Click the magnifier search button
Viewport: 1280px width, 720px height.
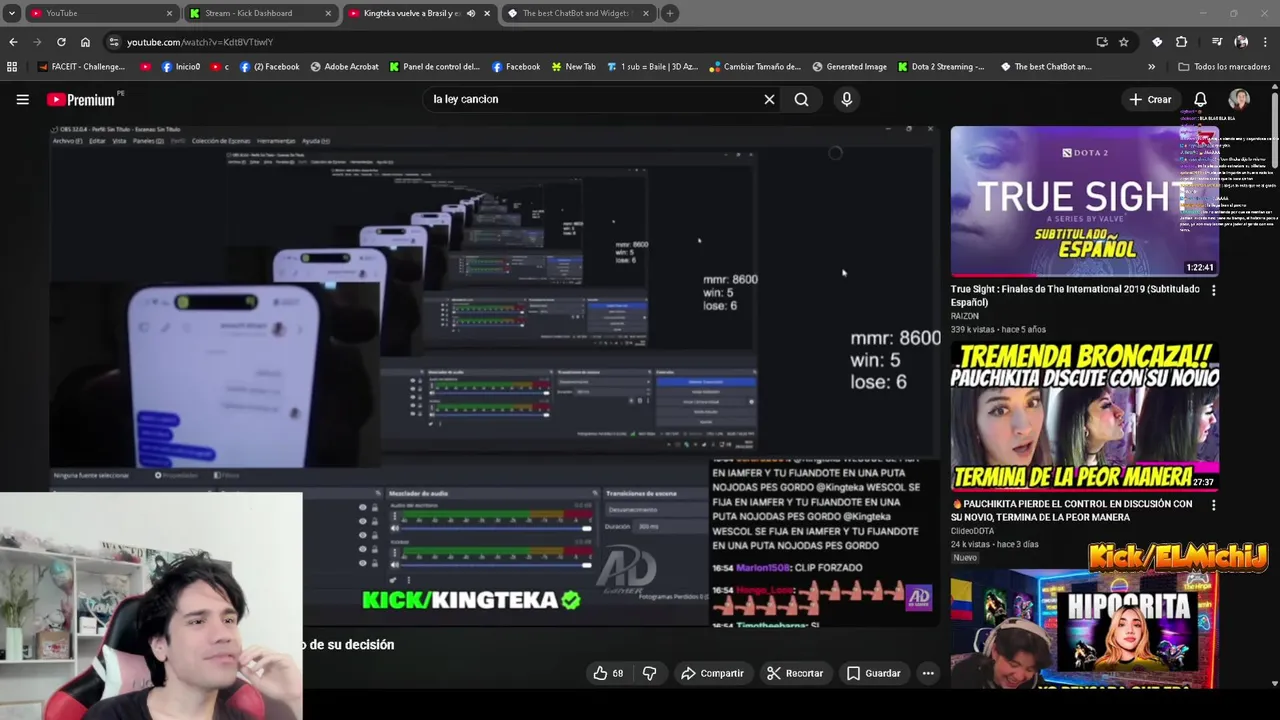[801, 99]
